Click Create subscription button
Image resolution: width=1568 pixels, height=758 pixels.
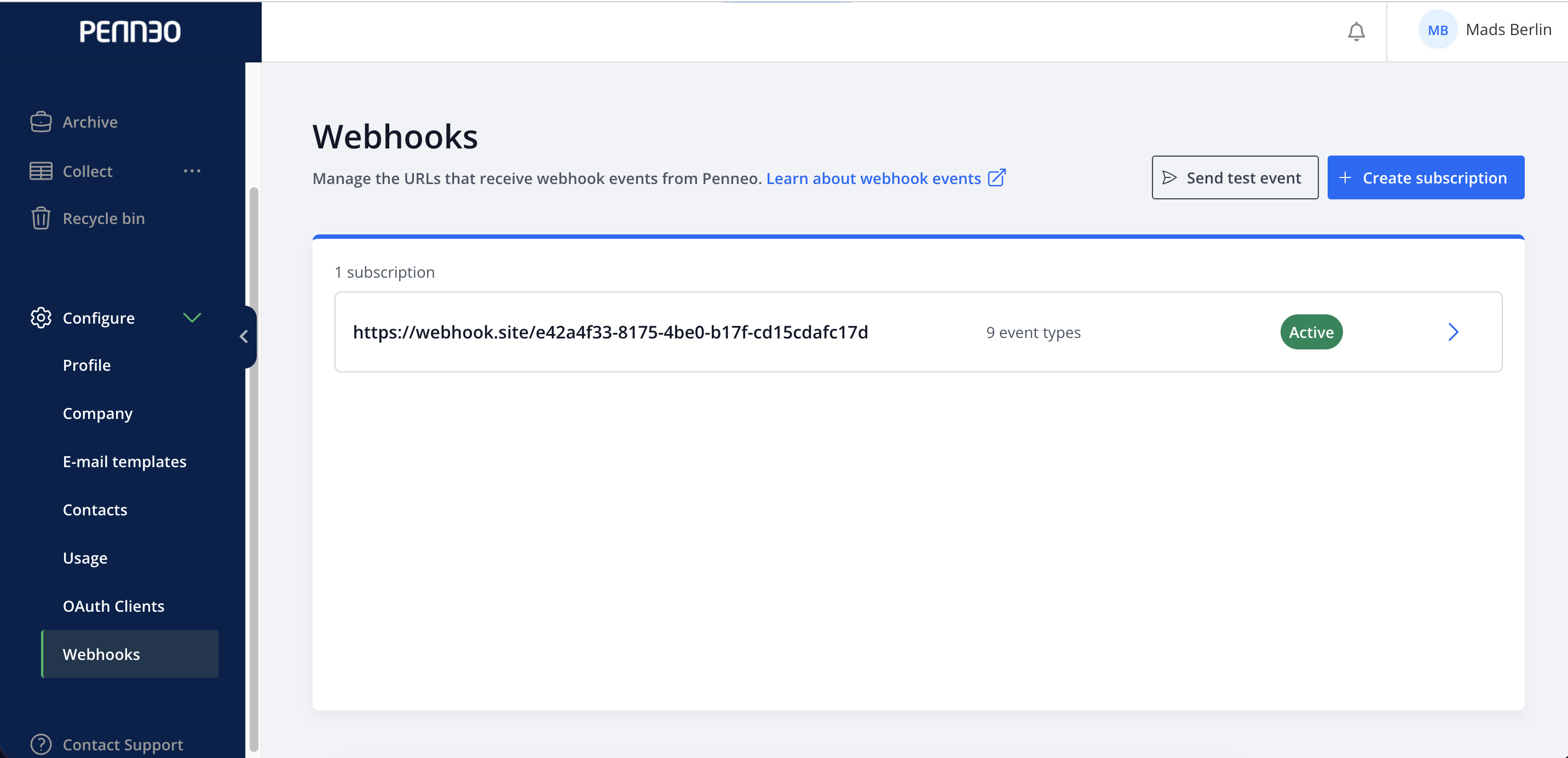(x=1426, y=177)
